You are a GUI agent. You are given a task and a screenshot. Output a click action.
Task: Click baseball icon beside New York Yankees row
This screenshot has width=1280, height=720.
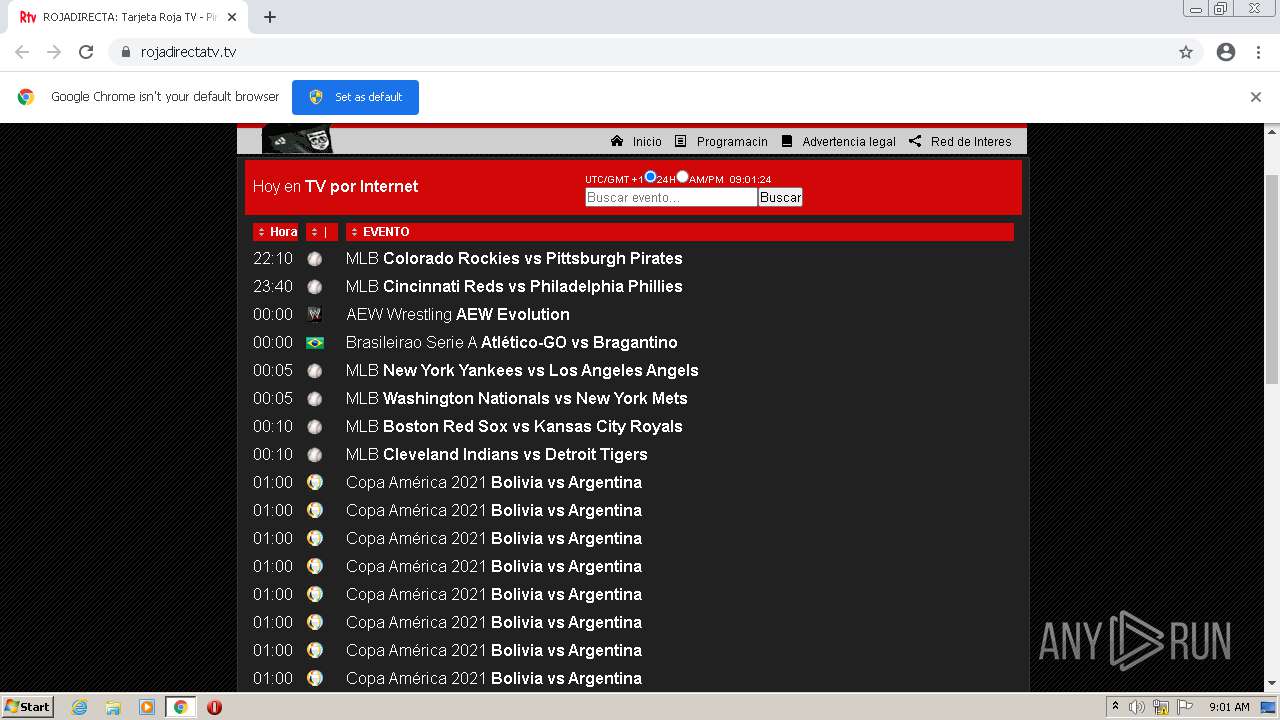pos(315,371)
